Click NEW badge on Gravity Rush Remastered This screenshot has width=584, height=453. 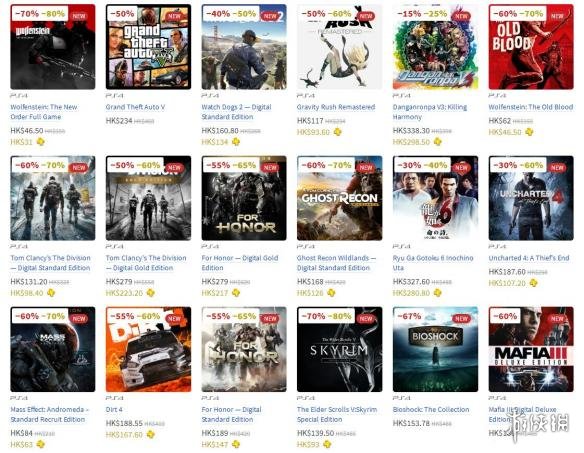click(366, 16)
